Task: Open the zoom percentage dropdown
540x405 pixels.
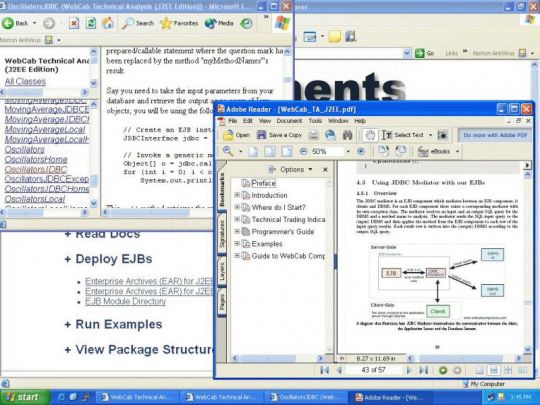Action: coord(348,152)
